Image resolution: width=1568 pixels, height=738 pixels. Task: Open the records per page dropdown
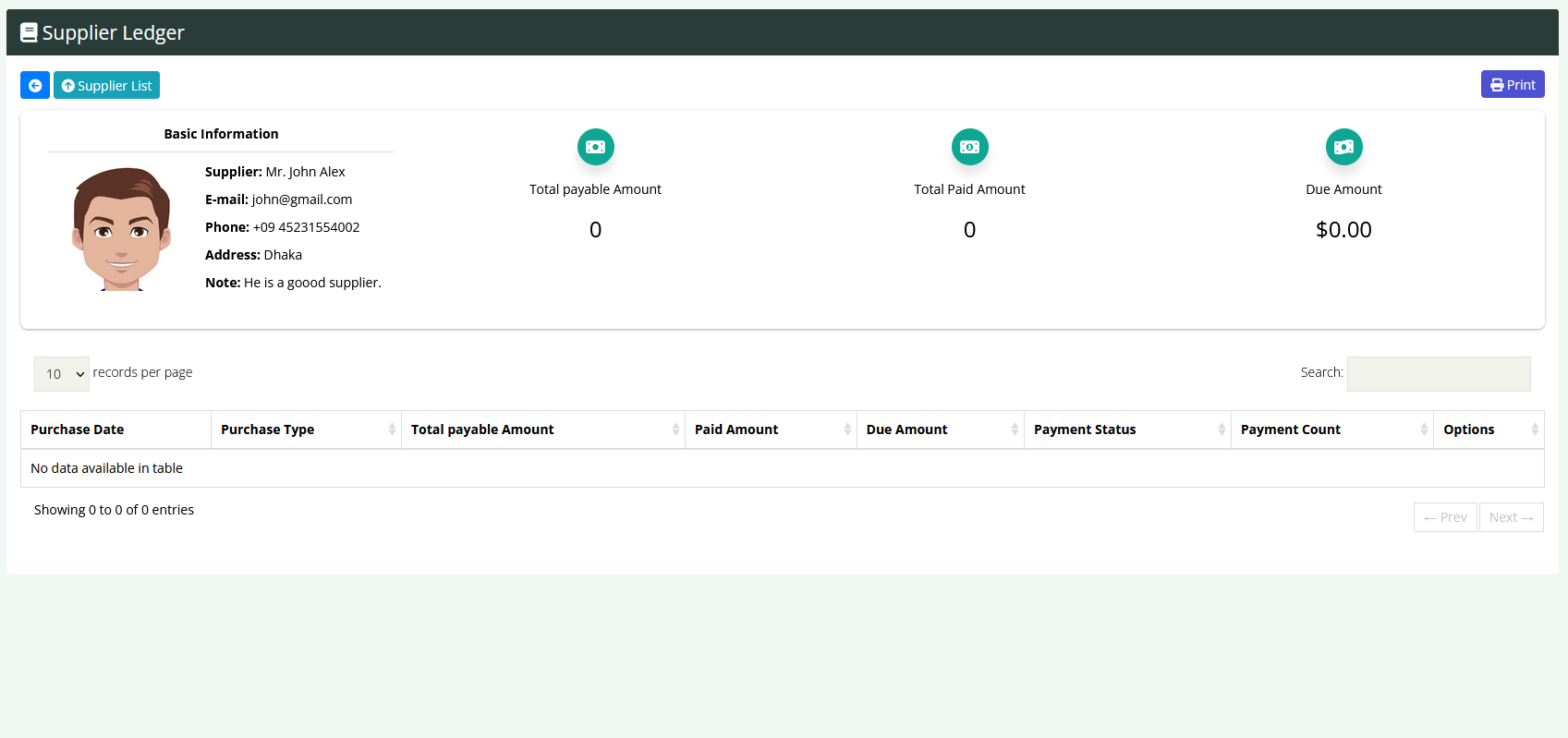pyautogui.click(x=62, y=374)
